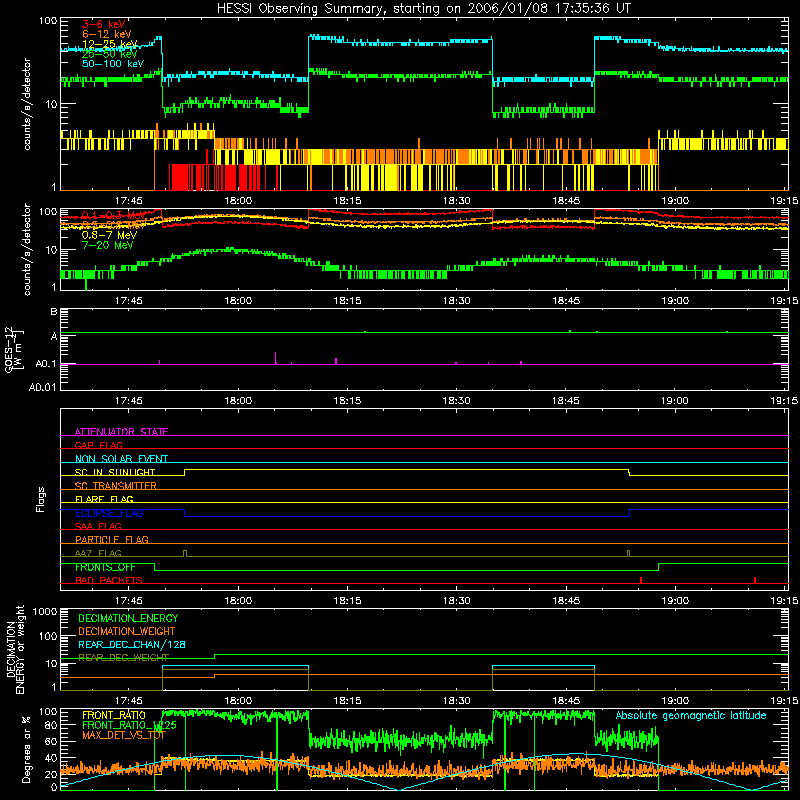Click the HESSI Observing Summary title
Screen dimensions: 800x800
coord(423,8)
